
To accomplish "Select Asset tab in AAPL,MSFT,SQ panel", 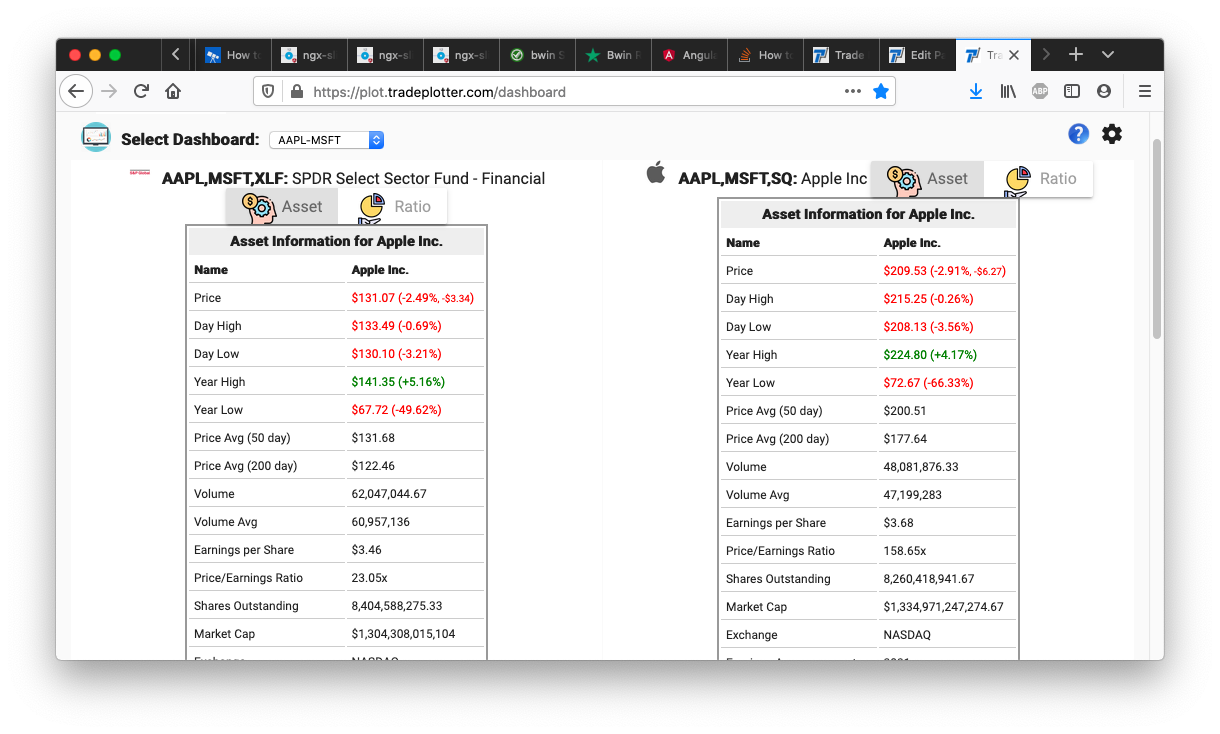I will point(927,179).
